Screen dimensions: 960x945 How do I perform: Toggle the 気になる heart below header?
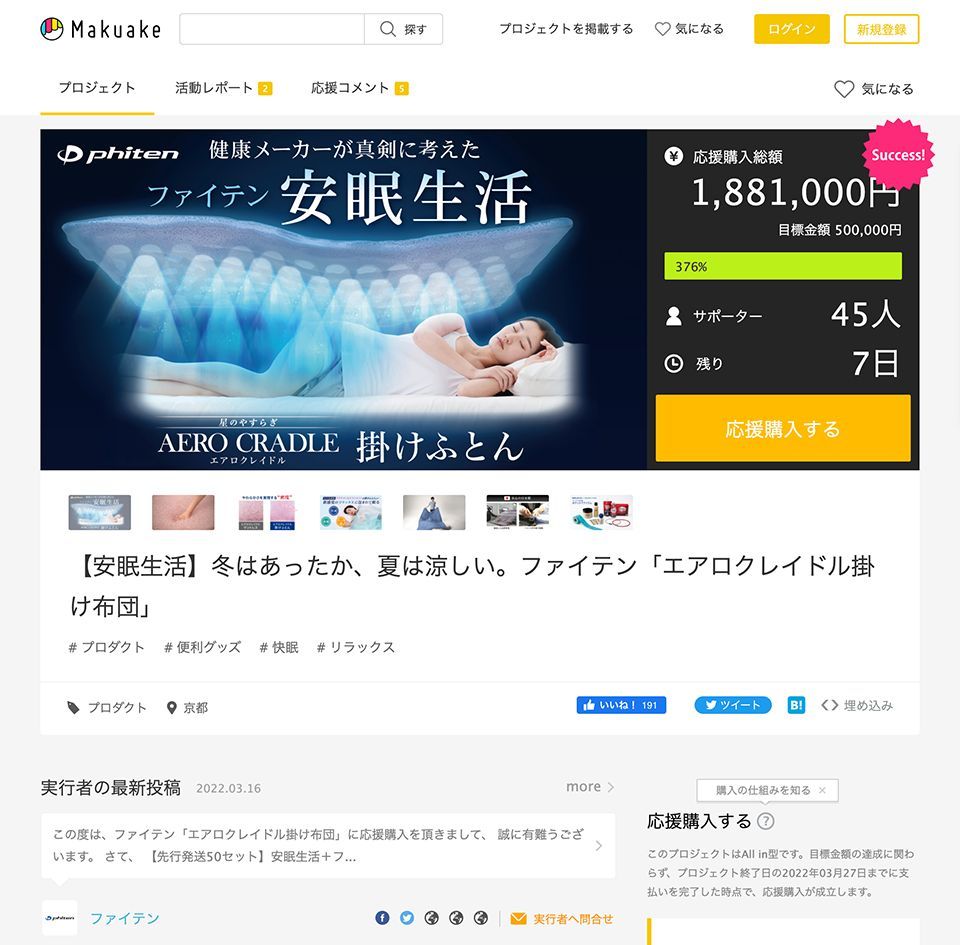[844, 89]
